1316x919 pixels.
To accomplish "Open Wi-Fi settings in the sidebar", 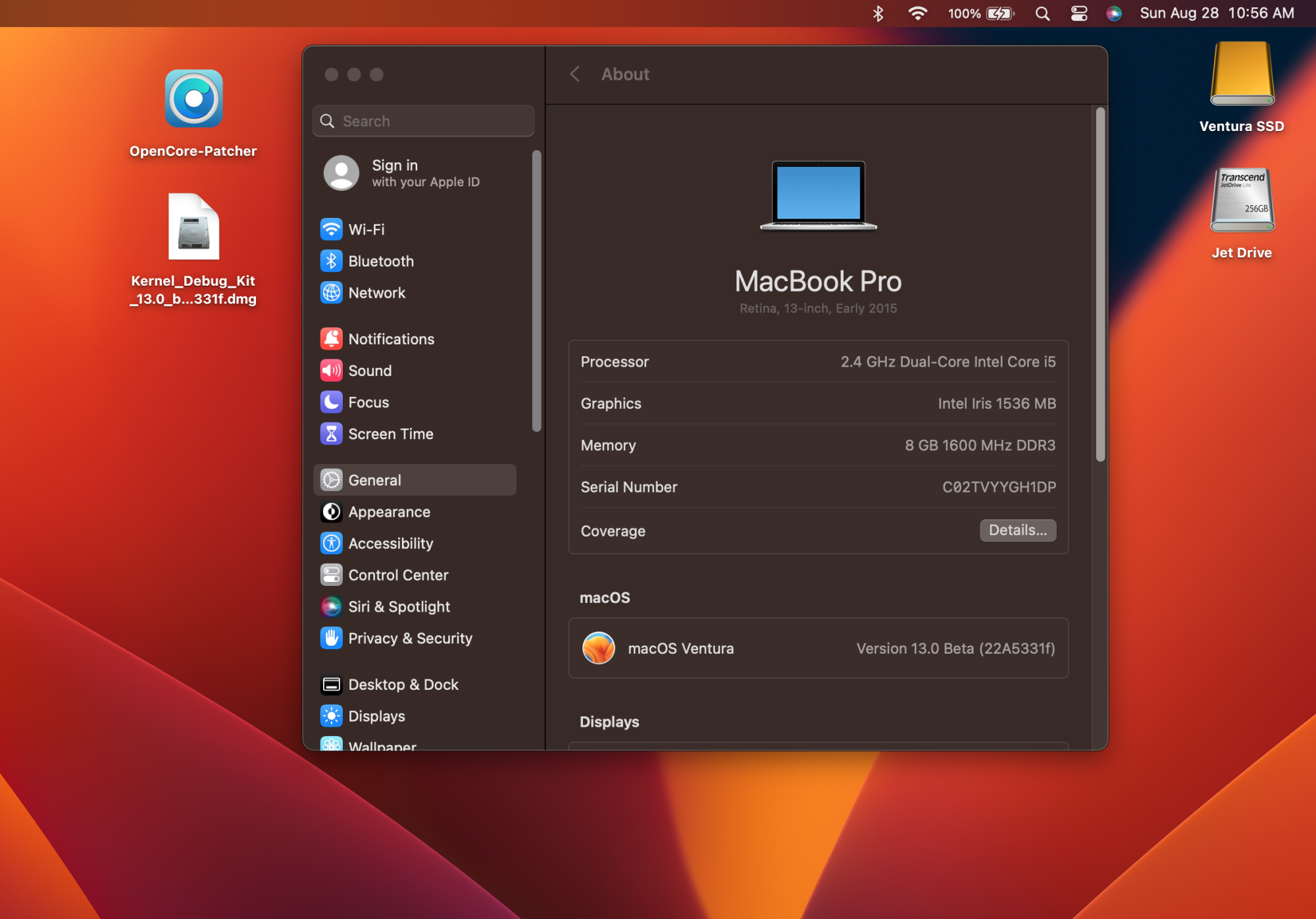I will (366, 229).
